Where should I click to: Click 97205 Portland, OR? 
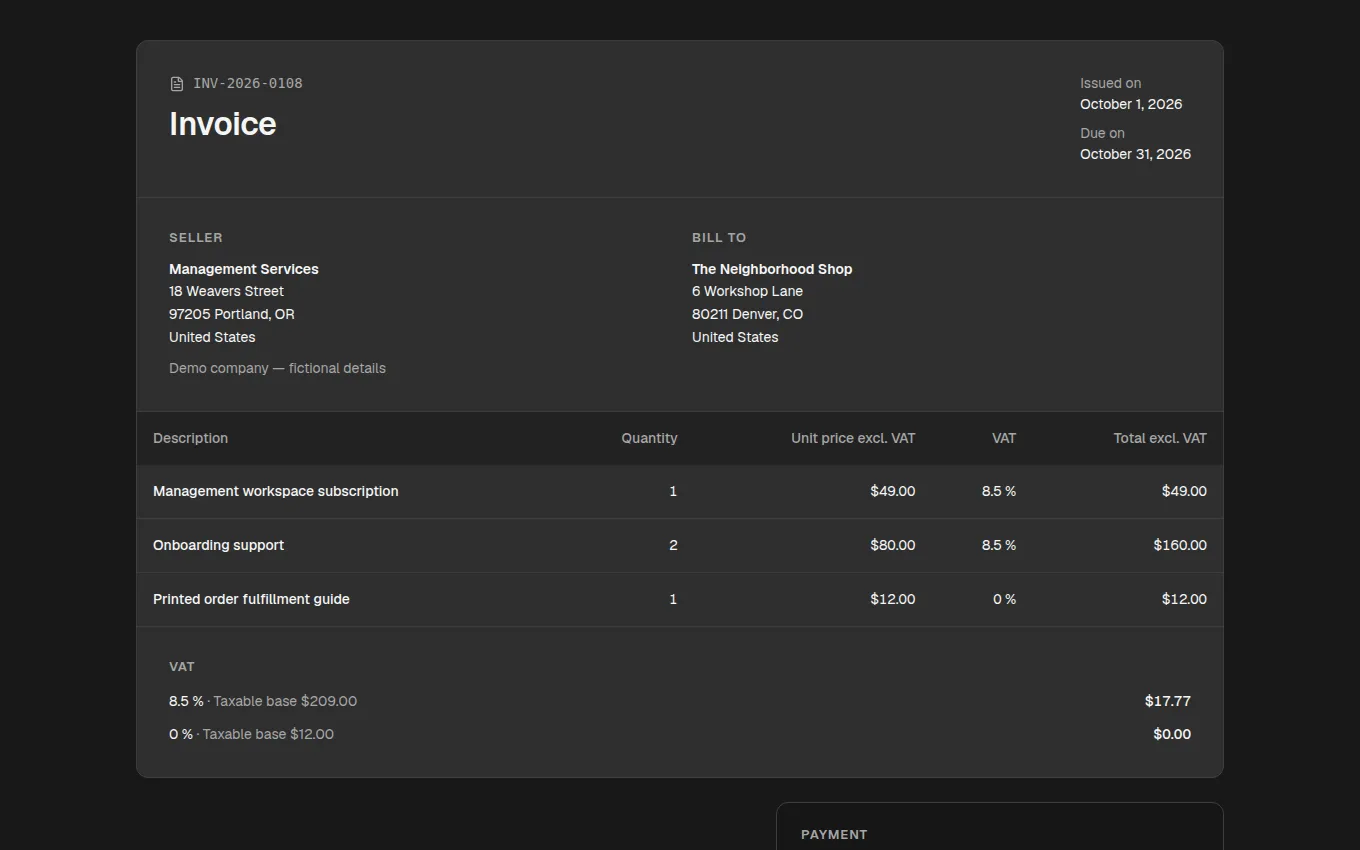232,314
